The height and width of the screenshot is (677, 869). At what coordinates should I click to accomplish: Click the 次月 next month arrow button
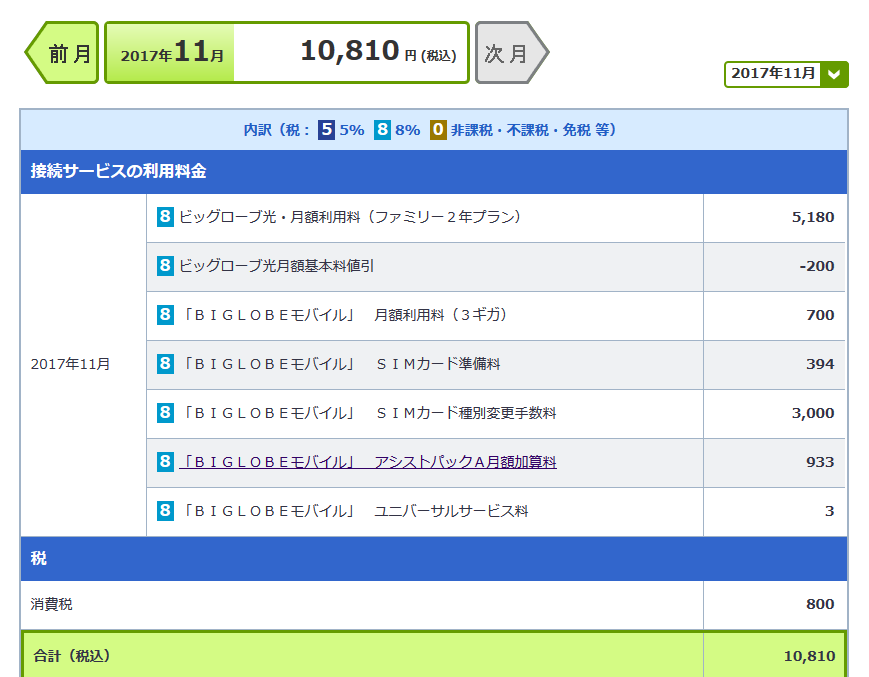click(509, 53)
